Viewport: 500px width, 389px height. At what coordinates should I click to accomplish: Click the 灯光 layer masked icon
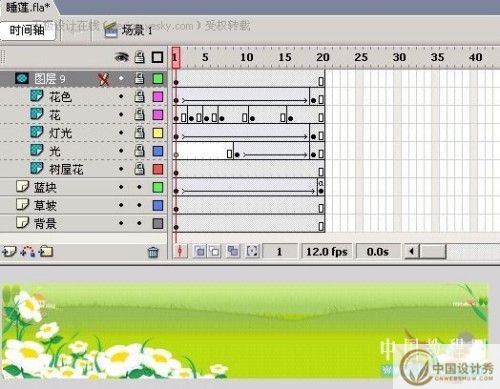click(37, 132)
